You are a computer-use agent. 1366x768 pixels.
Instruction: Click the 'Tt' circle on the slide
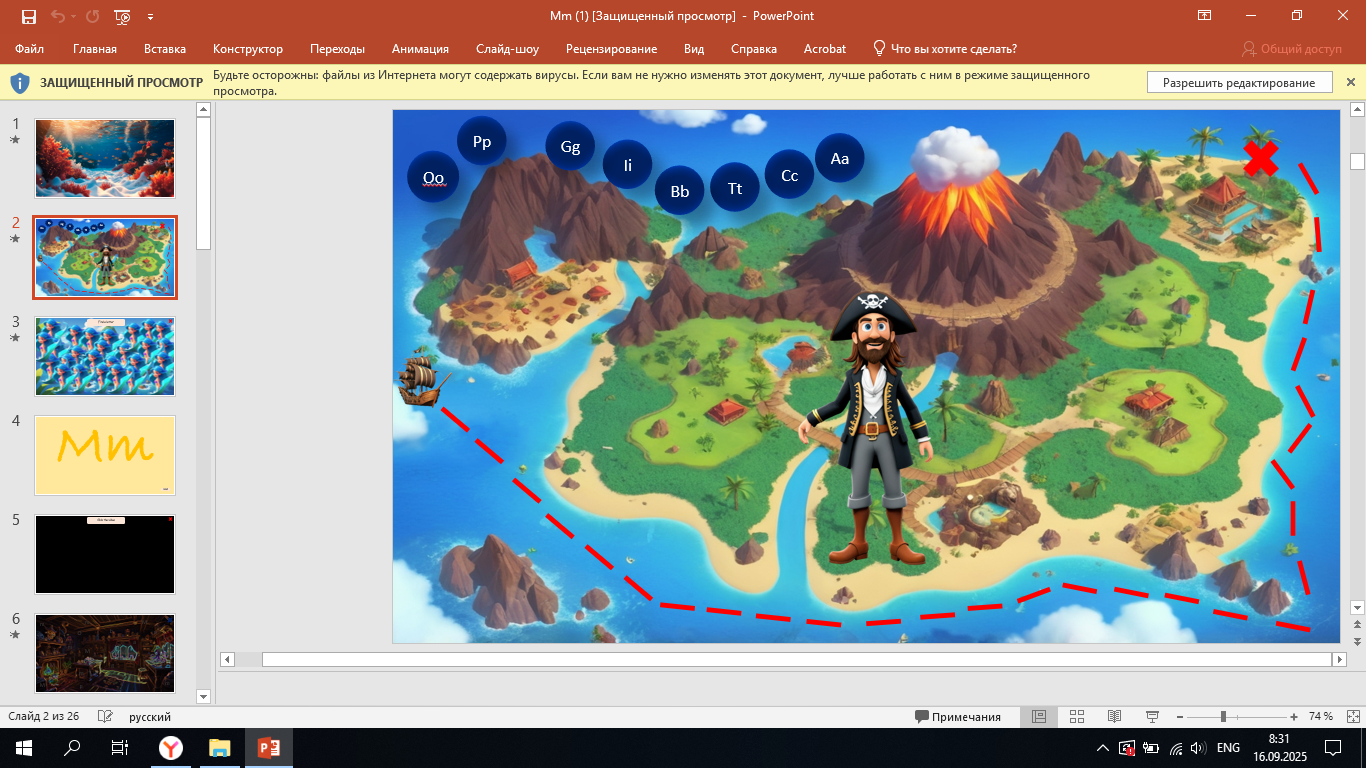point(735,188)
